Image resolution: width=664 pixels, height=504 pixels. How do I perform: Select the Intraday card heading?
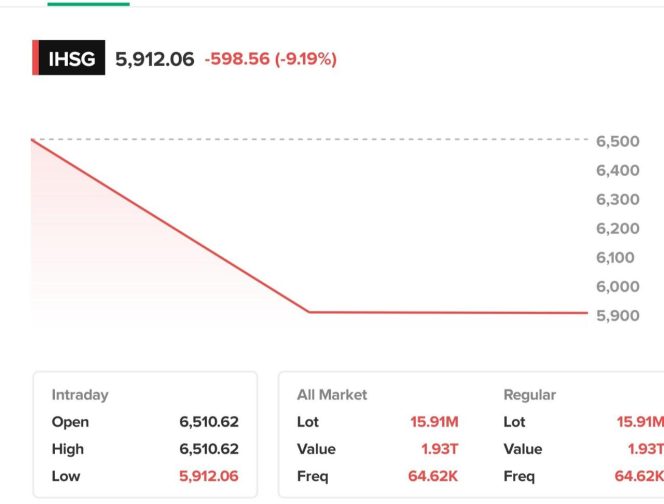coord(80,395)
